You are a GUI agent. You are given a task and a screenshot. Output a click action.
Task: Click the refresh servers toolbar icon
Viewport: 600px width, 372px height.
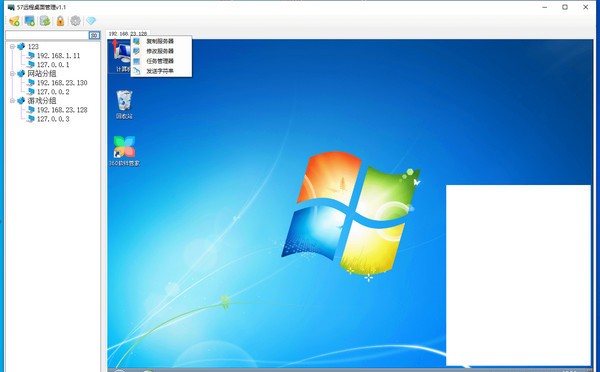pos(45,21)
